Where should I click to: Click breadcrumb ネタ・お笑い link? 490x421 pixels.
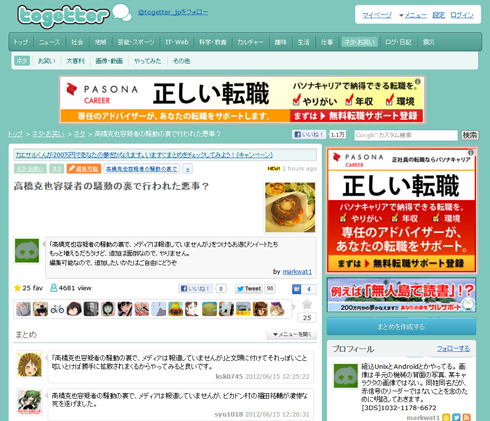coord(48,134)
